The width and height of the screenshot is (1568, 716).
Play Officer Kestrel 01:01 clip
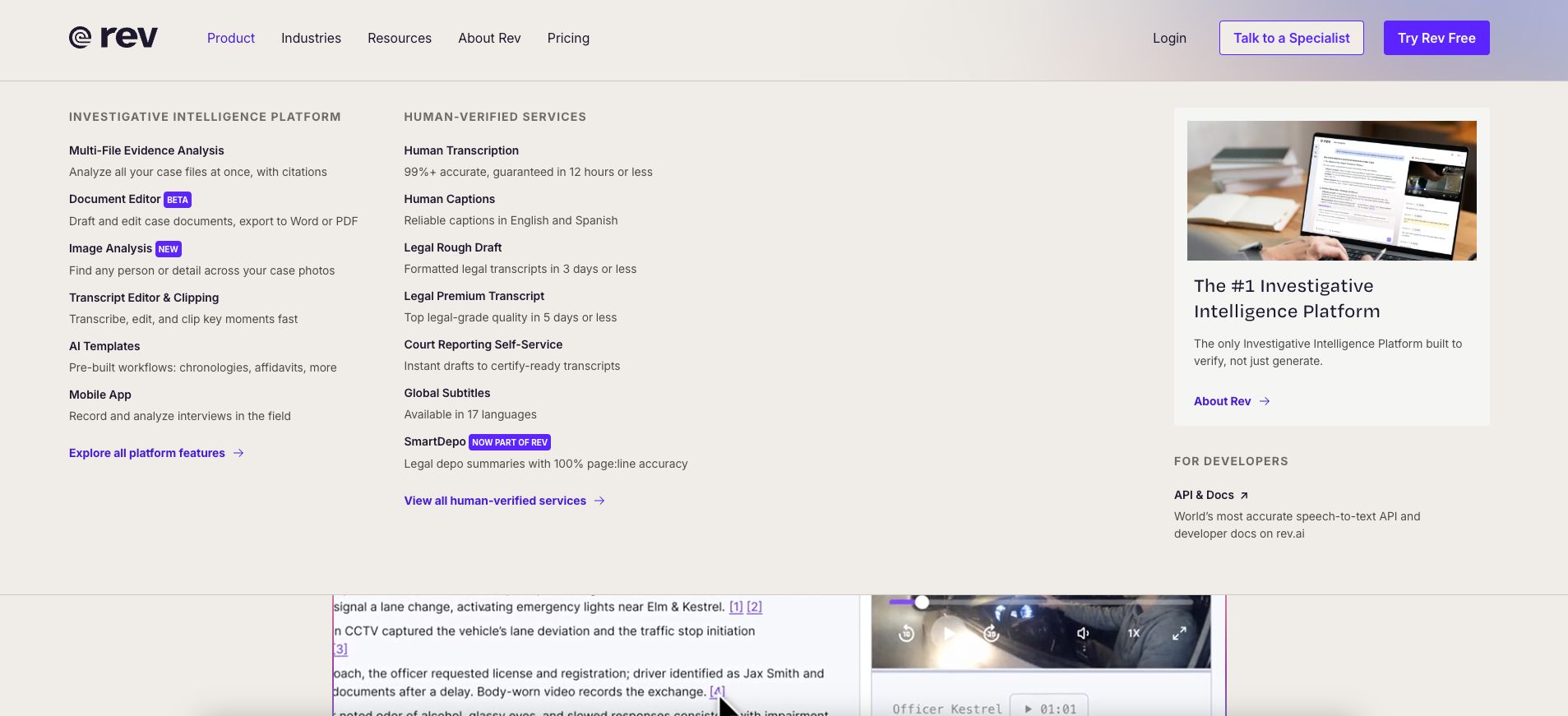(1049, 709)
